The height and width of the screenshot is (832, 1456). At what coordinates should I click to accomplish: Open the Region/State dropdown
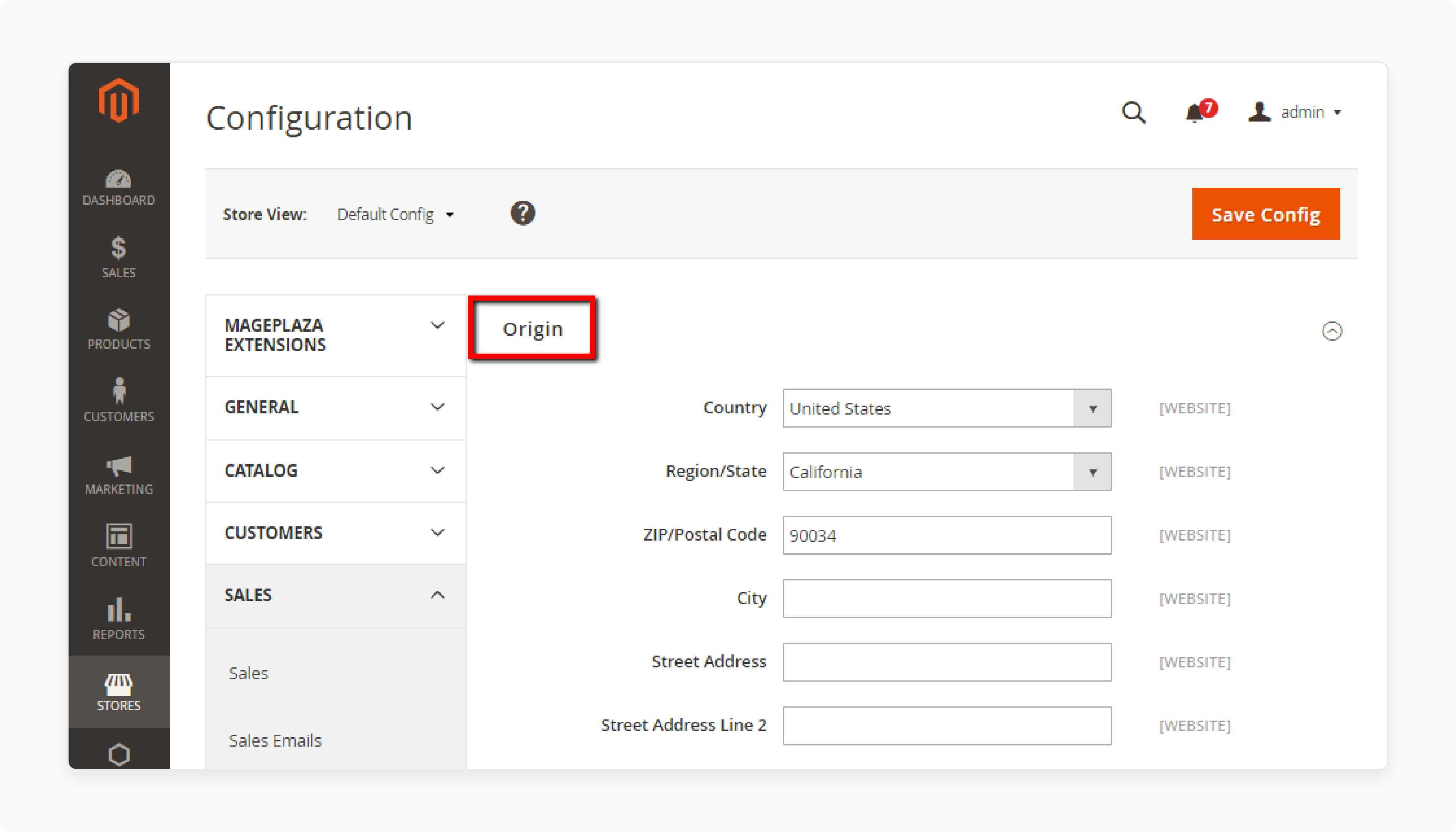947,472
